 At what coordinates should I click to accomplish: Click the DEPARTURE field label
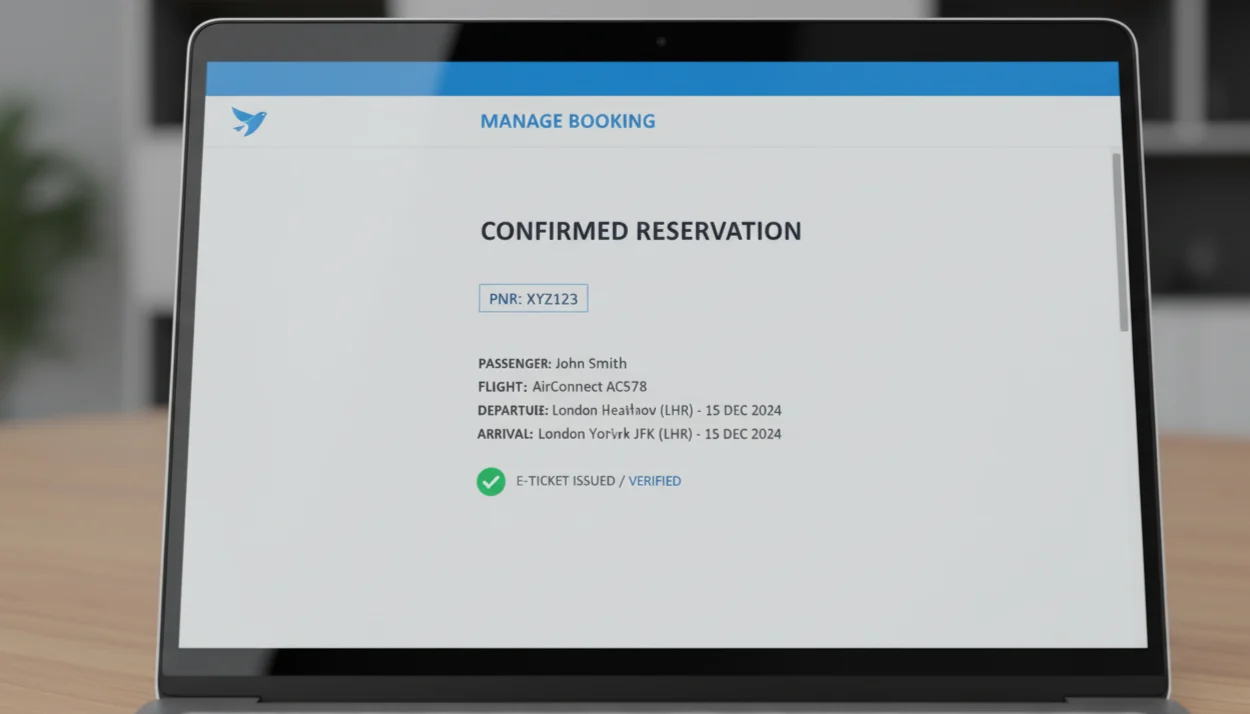click(513, 410)
